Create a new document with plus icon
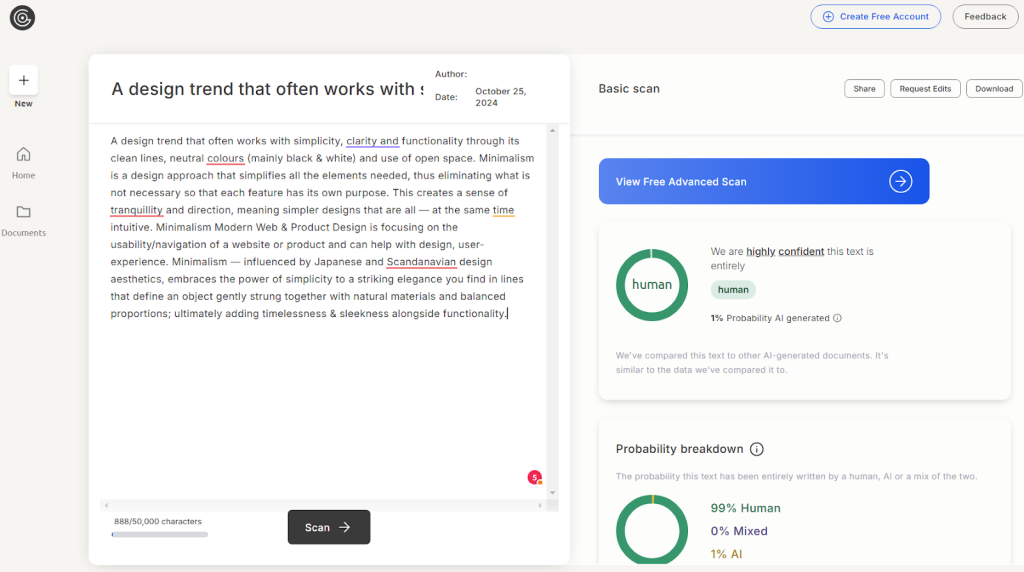Viewport: 1024px width, 572px height. 24,80
